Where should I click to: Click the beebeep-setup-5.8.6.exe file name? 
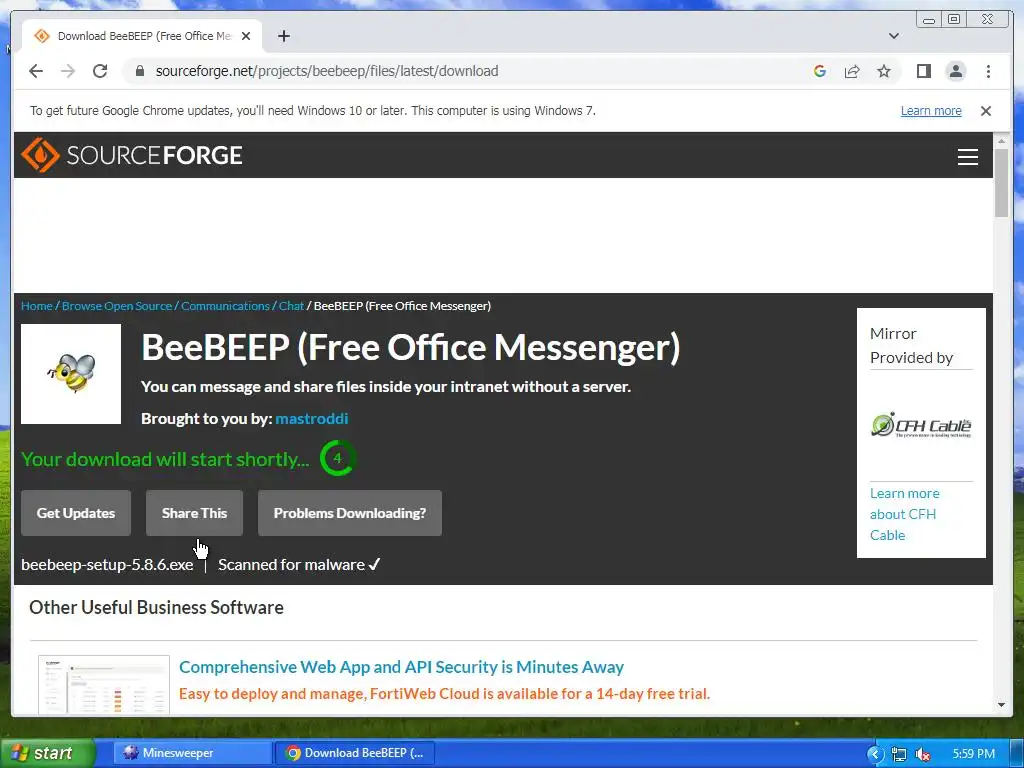[107, 565]
